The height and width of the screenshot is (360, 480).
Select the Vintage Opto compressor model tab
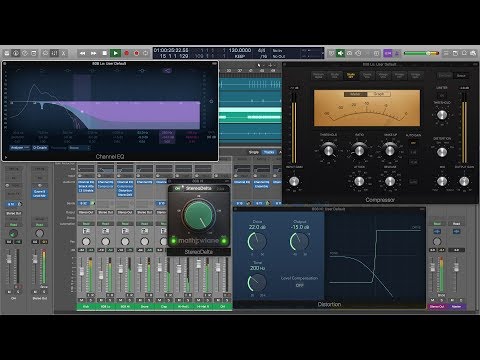coord(415,75)
